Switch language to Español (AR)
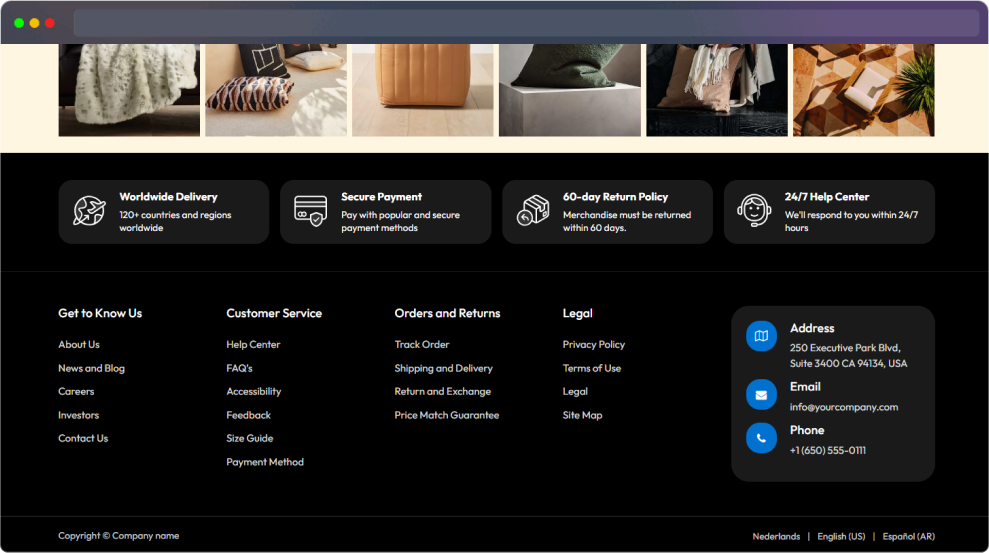Viewport: 989px width, 553px height. pyautogui.click(x=908, y=536)
